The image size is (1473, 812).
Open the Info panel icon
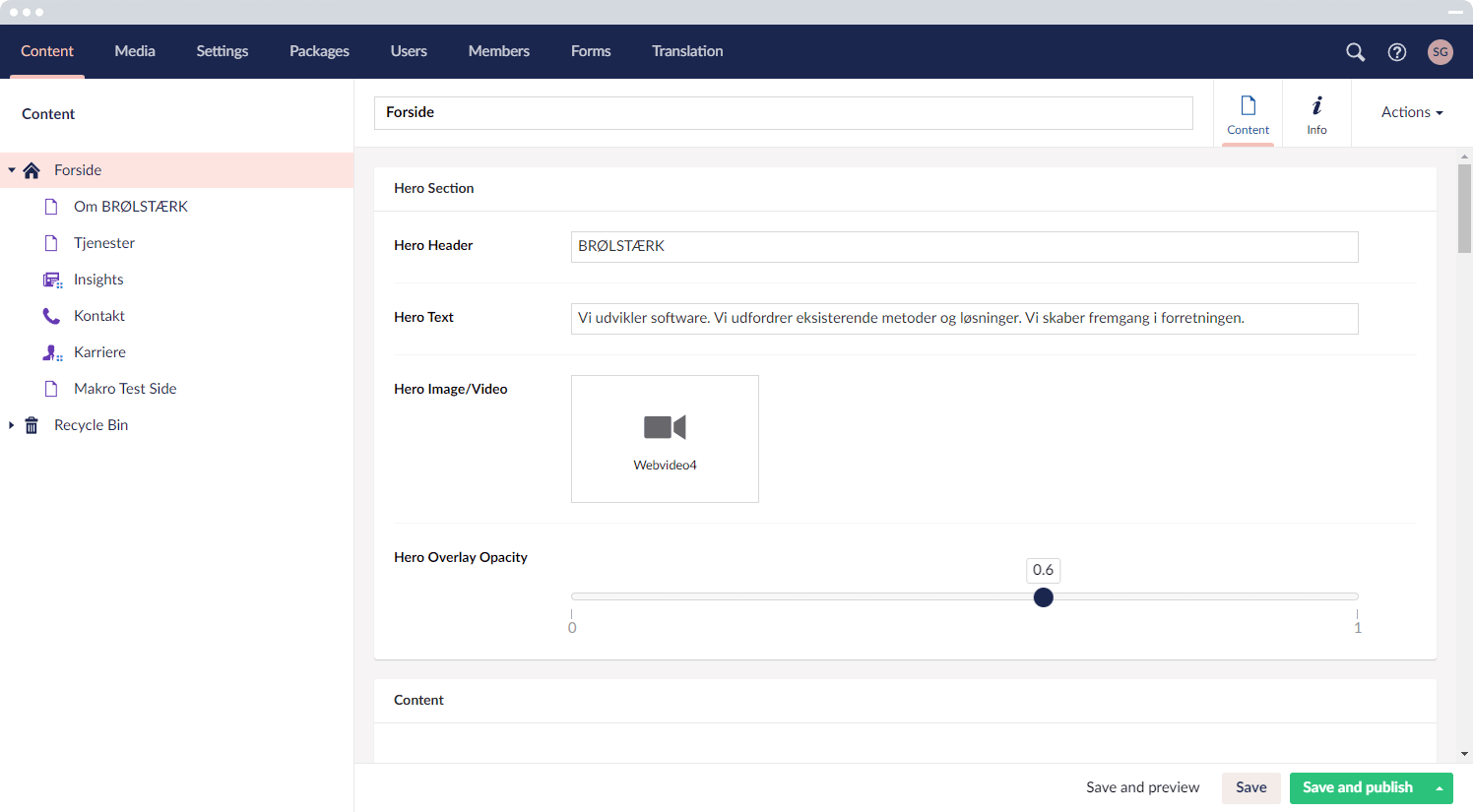click(x=1316, y=113)
